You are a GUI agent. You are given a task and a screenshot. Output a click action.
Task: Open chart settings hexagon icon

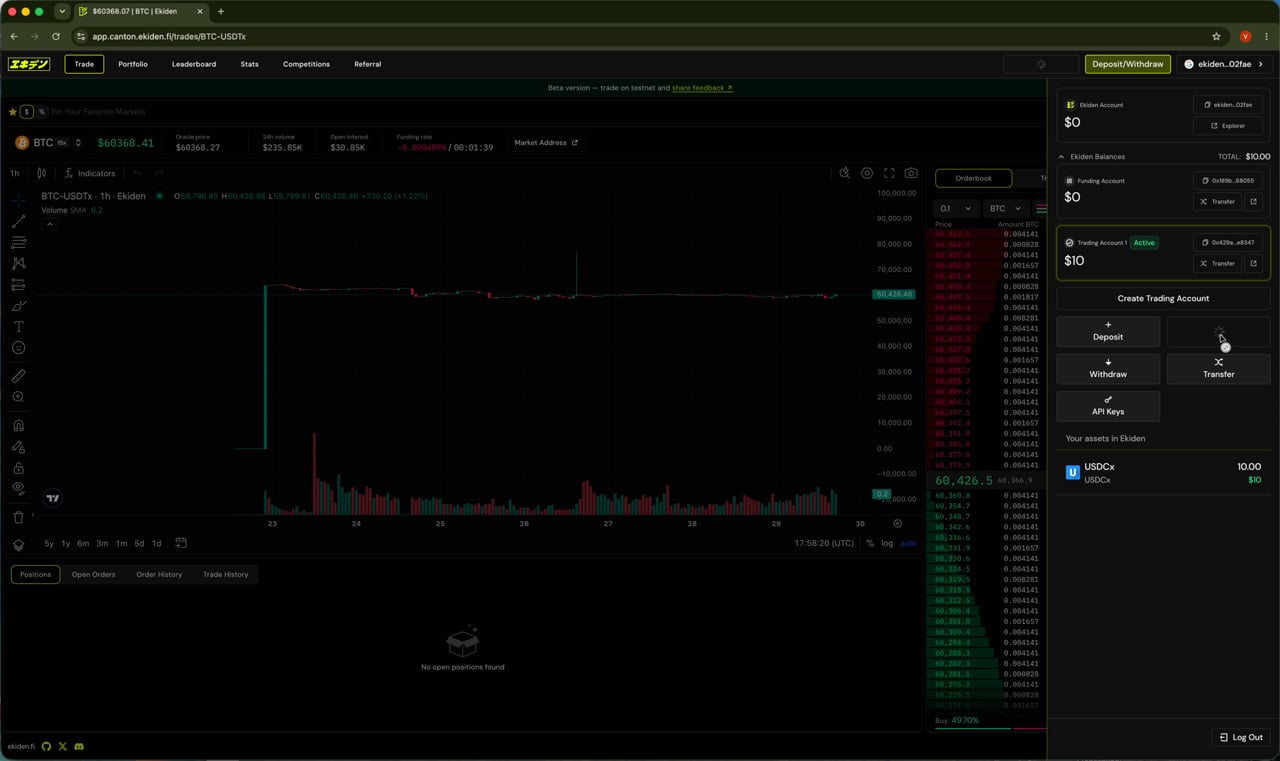tap(867, 173)
